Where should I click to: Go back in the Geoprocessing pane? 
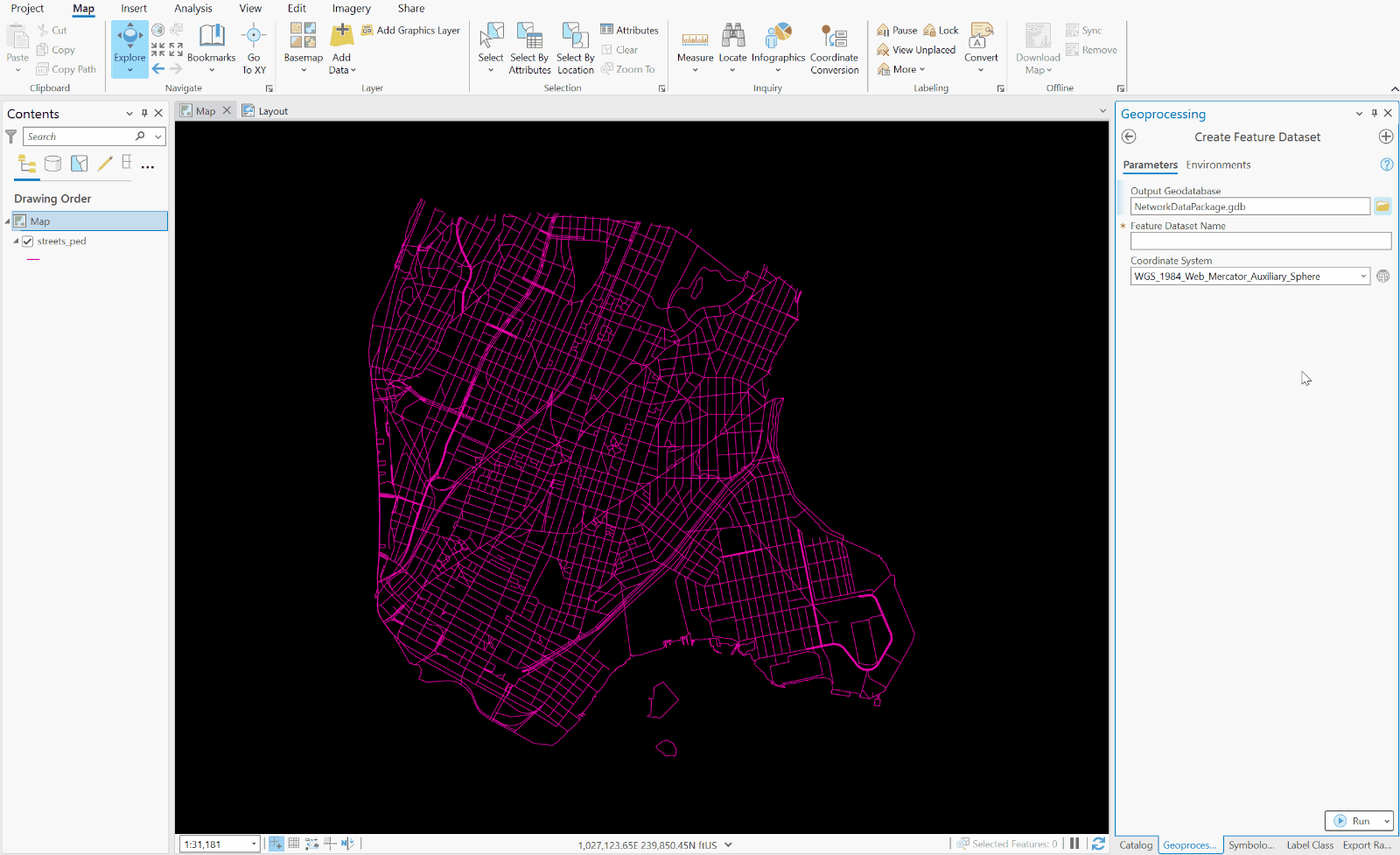click(x=1129, y=137)
